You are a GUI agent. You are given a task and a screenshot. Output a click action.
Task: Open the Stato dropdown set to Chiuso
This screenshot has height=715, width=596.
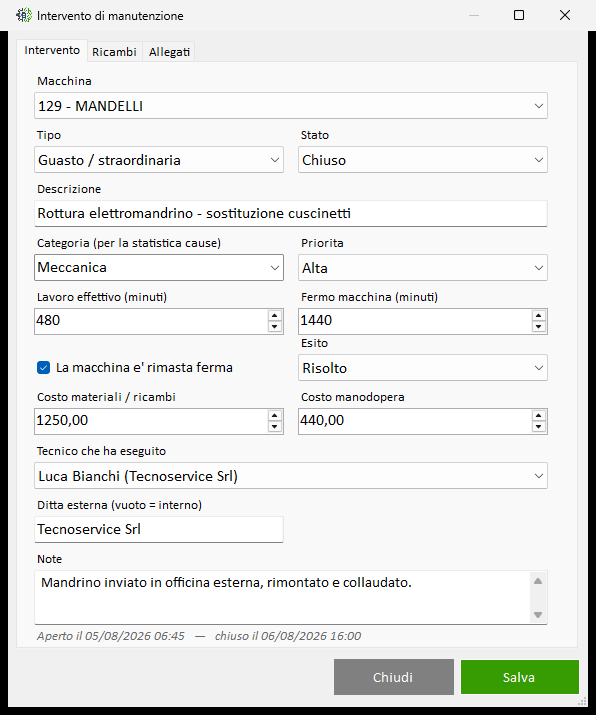[423, 160]
